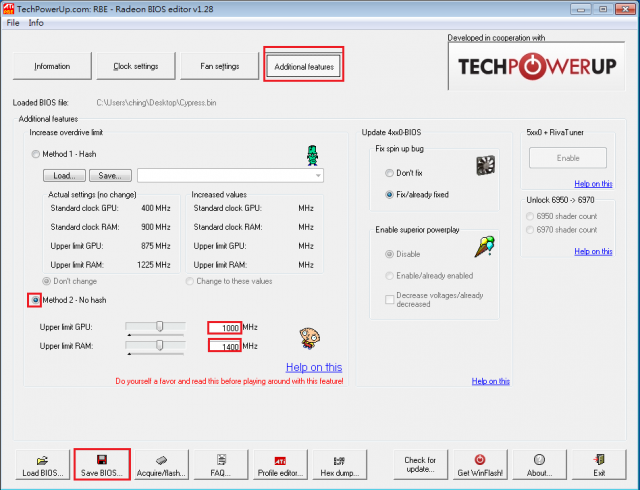This screenshot has height=490, width=640.
Task: Click the Exit door button
Action: [x=599, y=465]
